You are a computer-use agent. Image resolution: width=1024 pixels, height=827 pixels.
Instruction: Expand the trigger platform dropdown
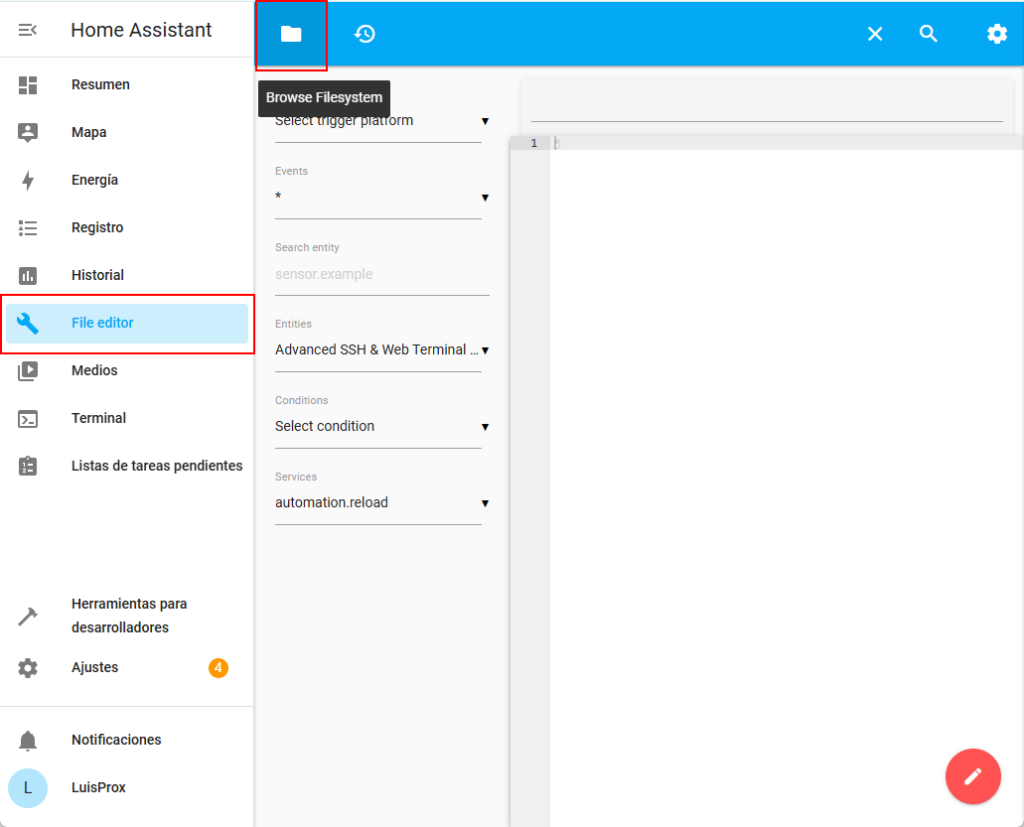378,122
